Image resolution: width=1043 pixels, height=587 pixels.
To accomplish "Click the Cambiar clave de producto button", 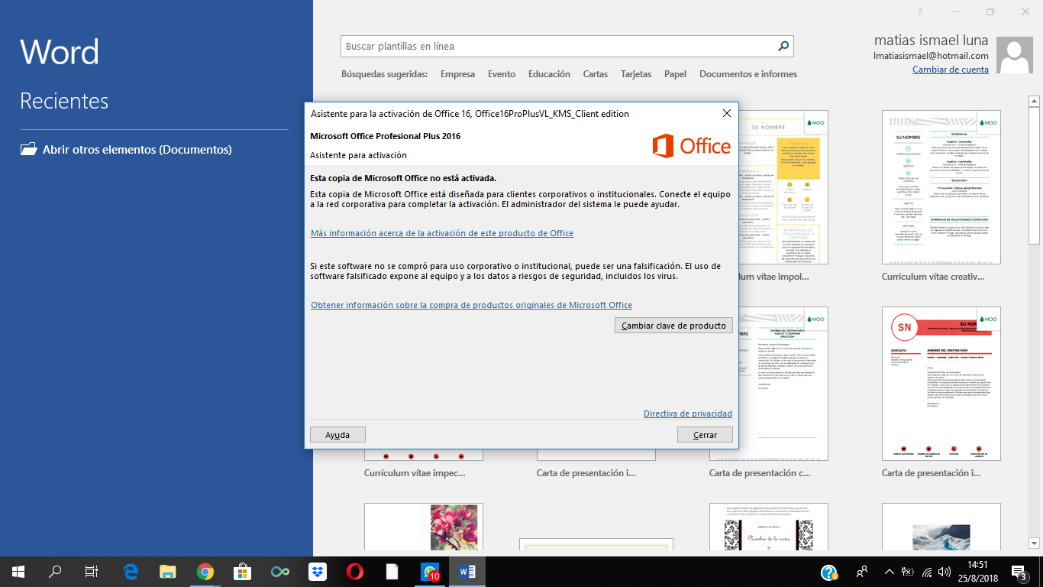I will tap(673, 325).
